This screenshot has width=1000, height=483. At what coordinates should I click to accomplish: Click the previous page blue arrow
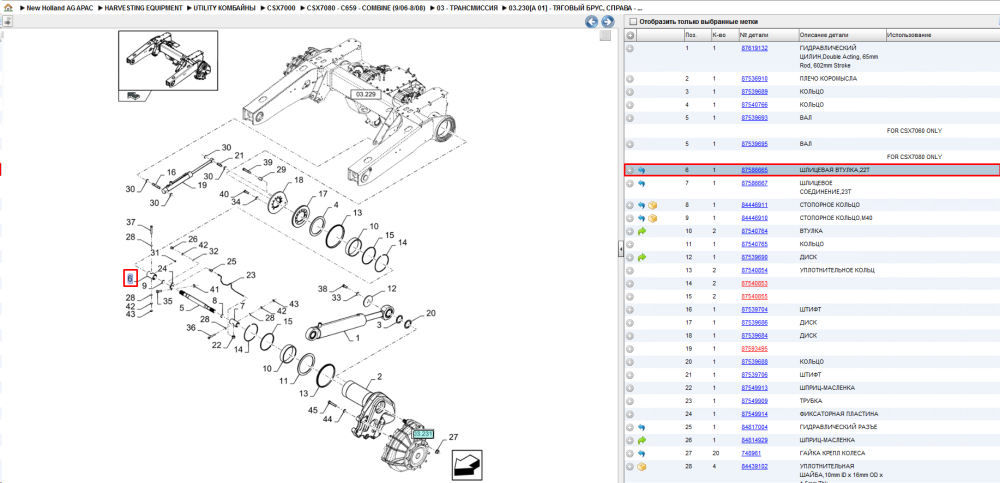click(591, 22)
